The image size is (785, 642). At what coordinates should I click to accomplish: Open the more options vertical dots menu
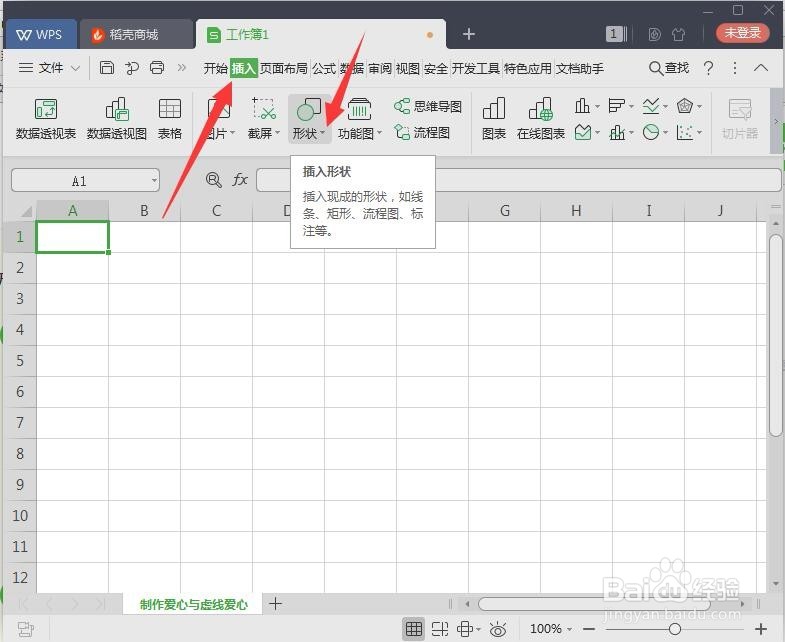point(734,68)
